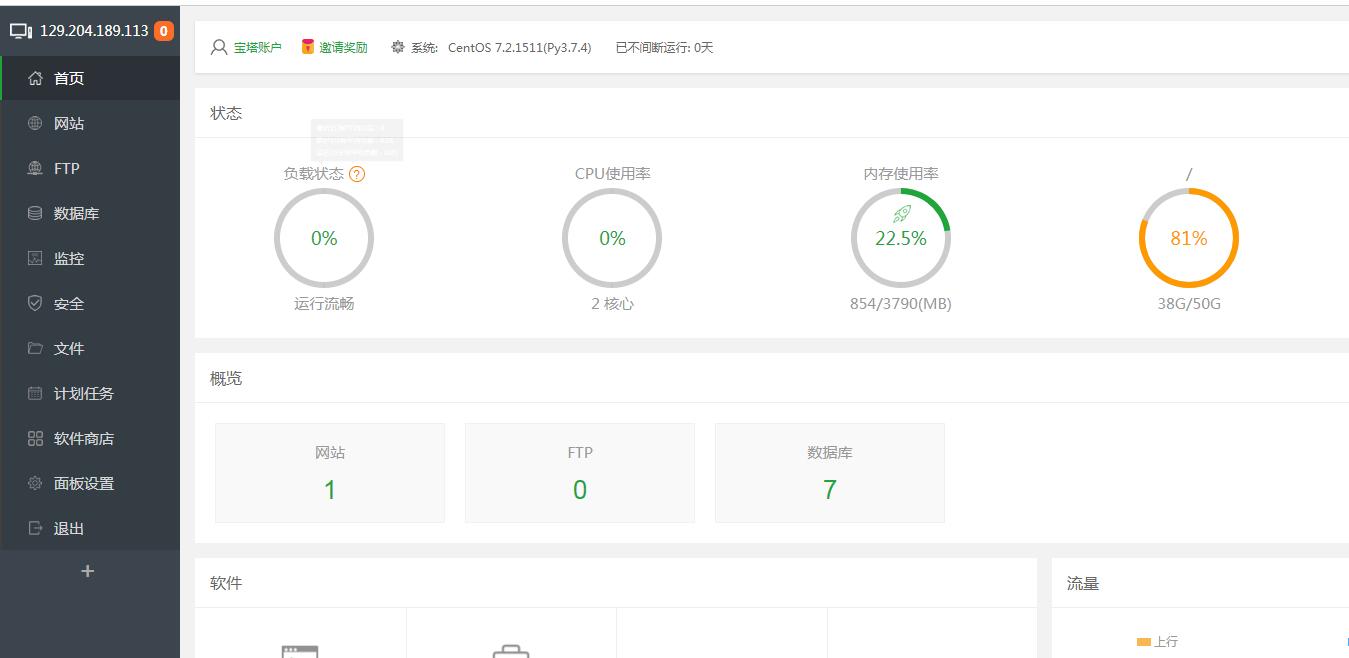
Task: Select 退出 to log out
Action: point(68,528)
